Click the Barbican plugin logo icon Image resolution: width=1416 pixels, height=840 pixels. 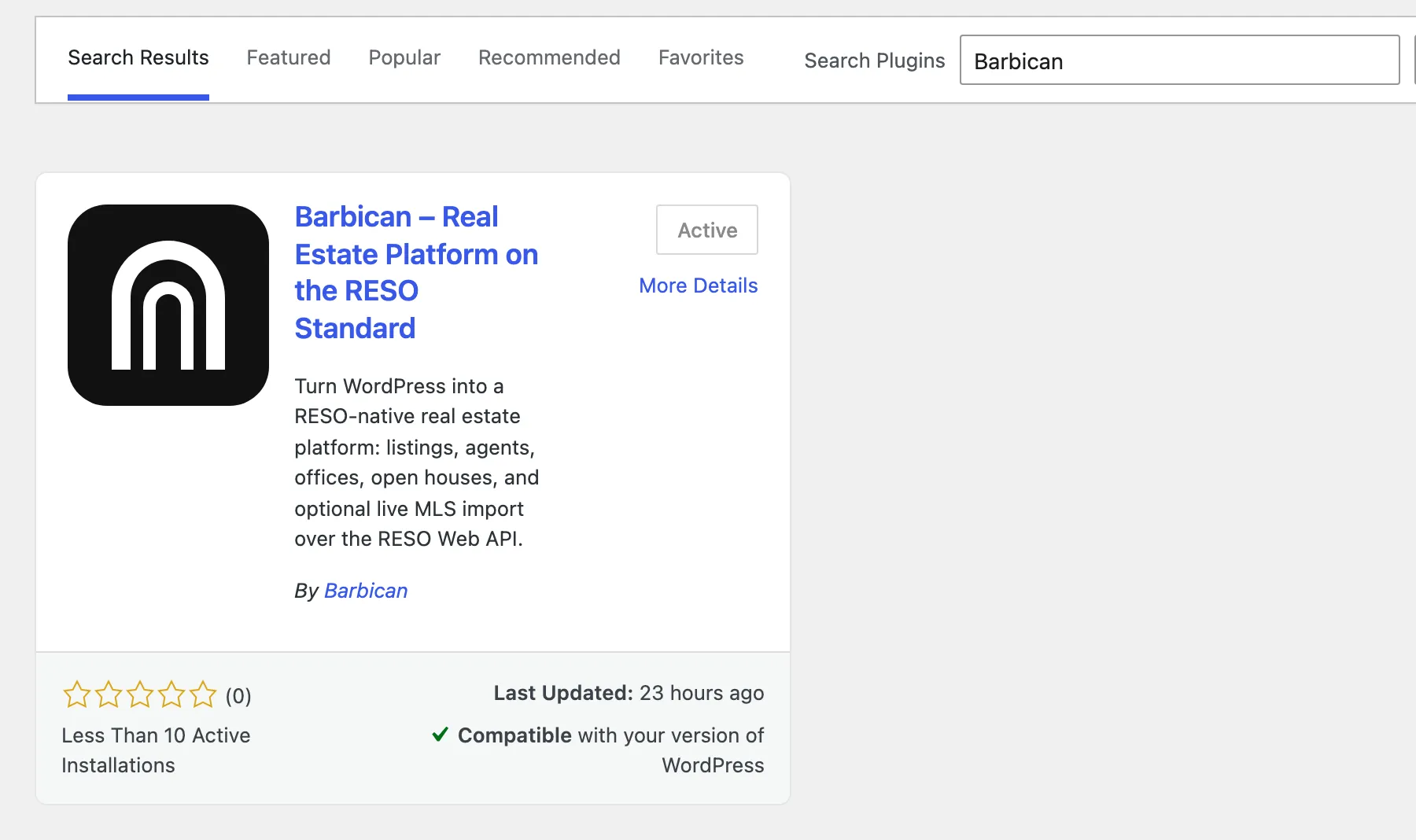(168, 305)
